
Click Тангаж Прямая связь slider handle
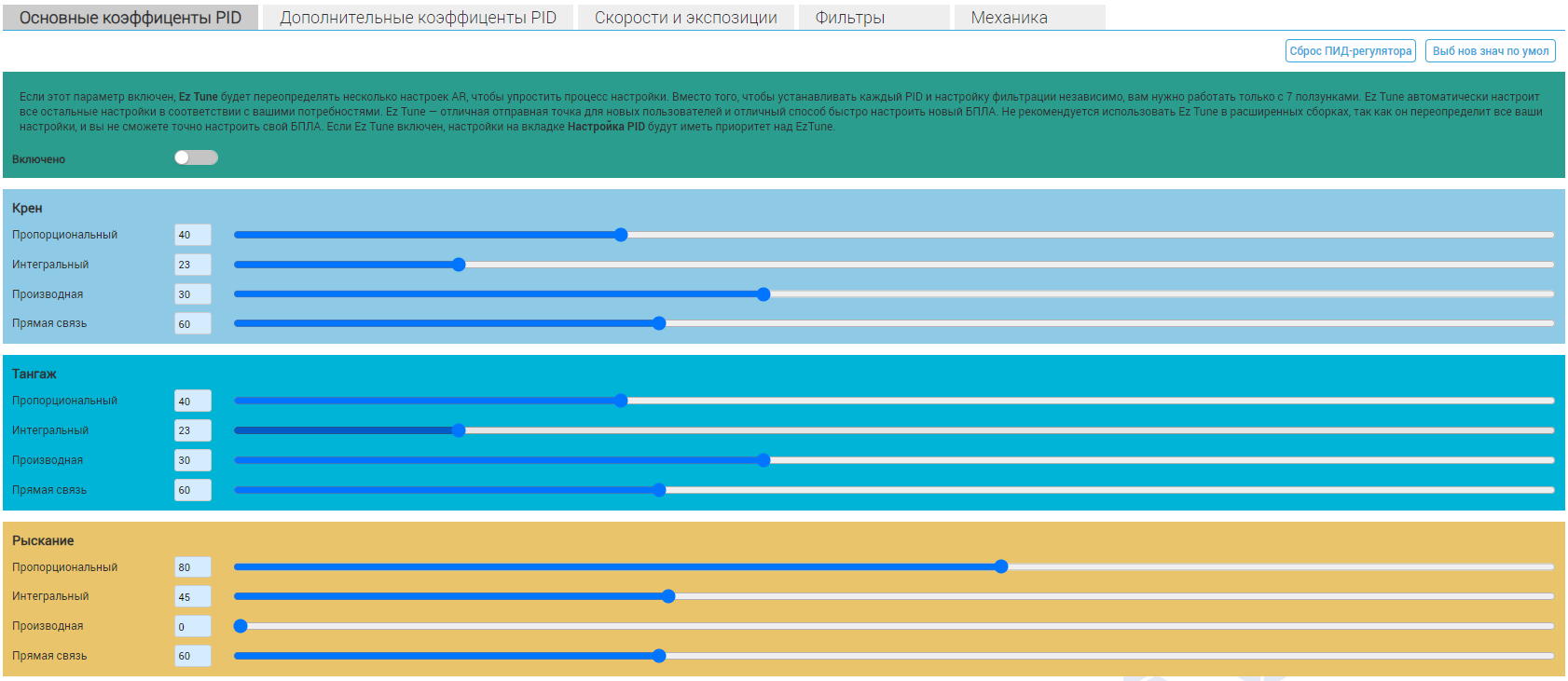(659, 490)
